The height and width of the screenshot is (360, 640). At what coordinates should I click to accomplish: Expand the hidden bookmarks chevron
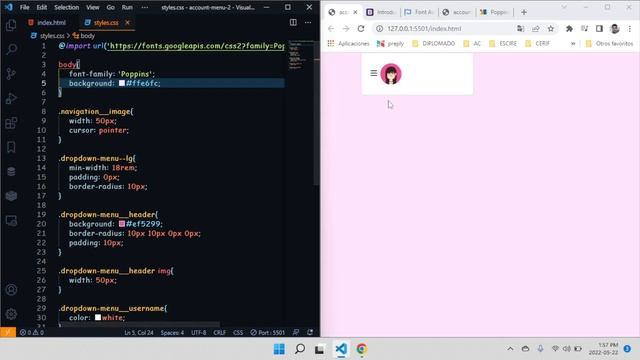[x=573, y=43]
